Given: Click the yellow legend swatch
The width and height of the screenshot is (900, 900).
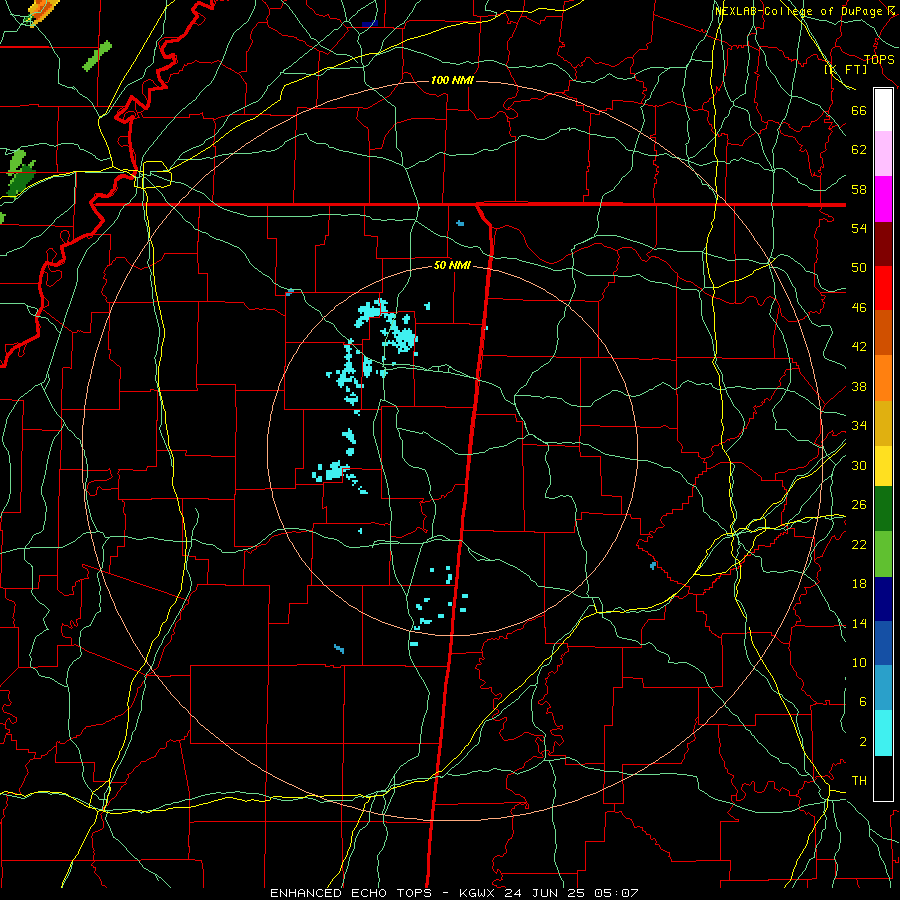Looking at the screenshot, I should pos(883,465).
